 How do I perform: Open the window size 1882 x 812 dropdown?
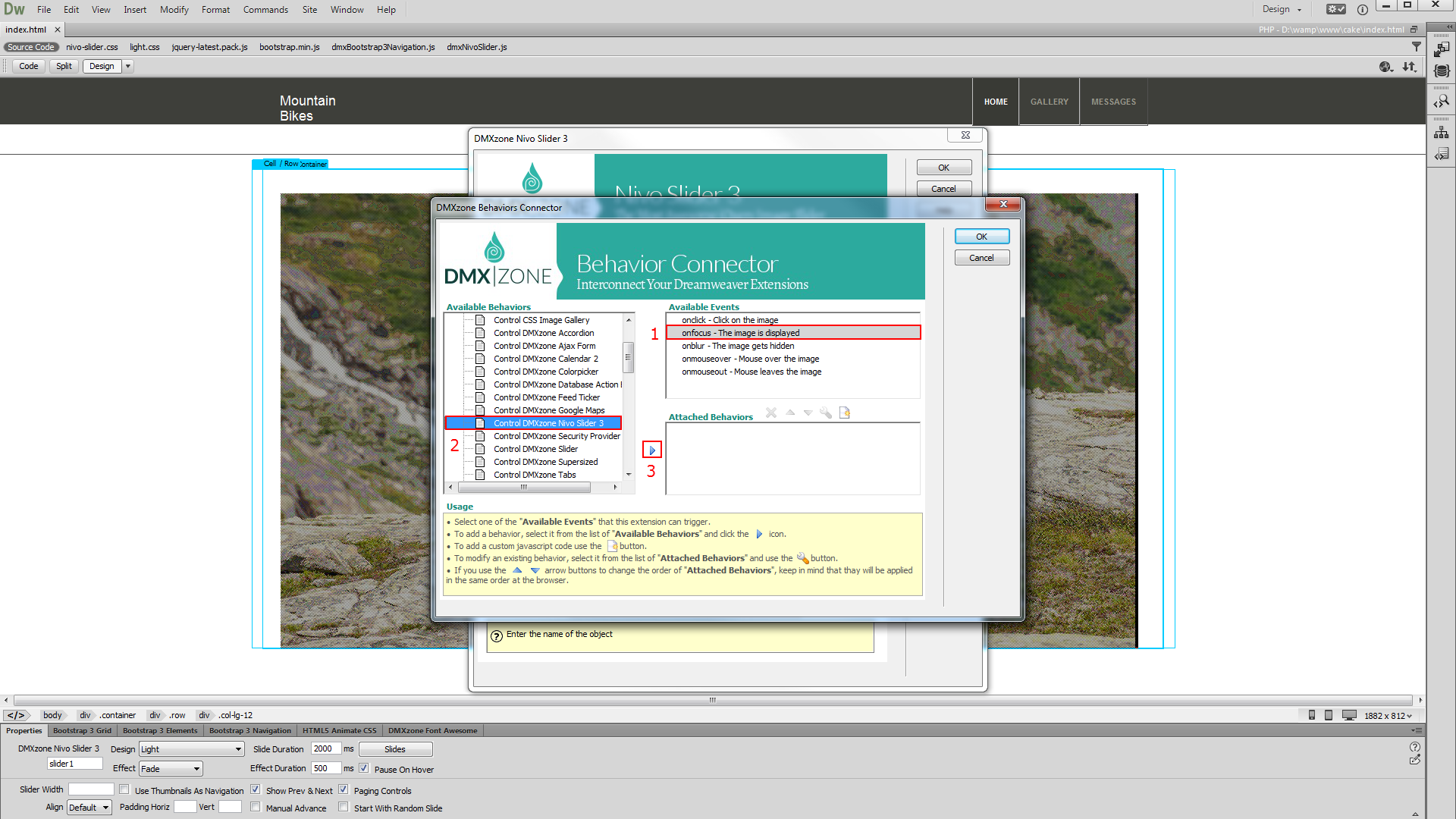click(x=1389, y=715)
